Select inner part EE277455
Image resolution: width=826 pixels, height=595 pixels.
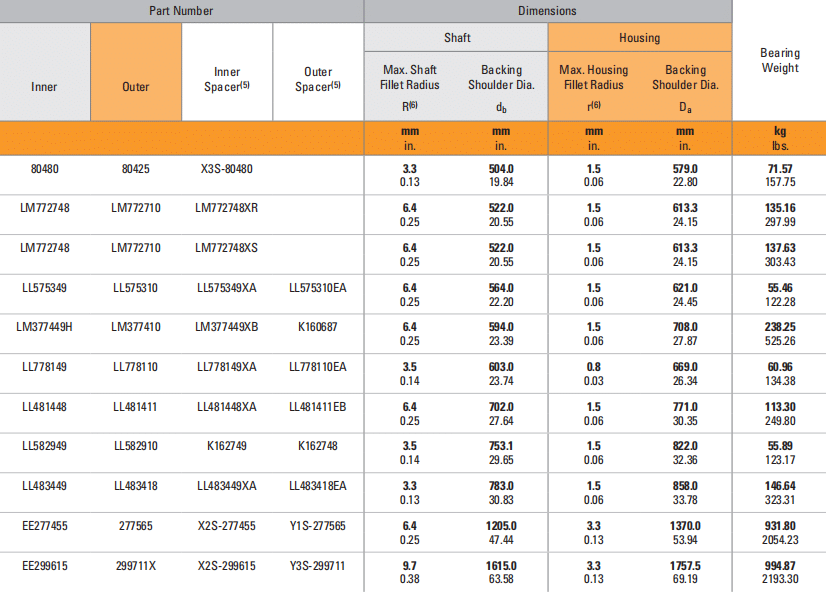(x=44, y=525)
